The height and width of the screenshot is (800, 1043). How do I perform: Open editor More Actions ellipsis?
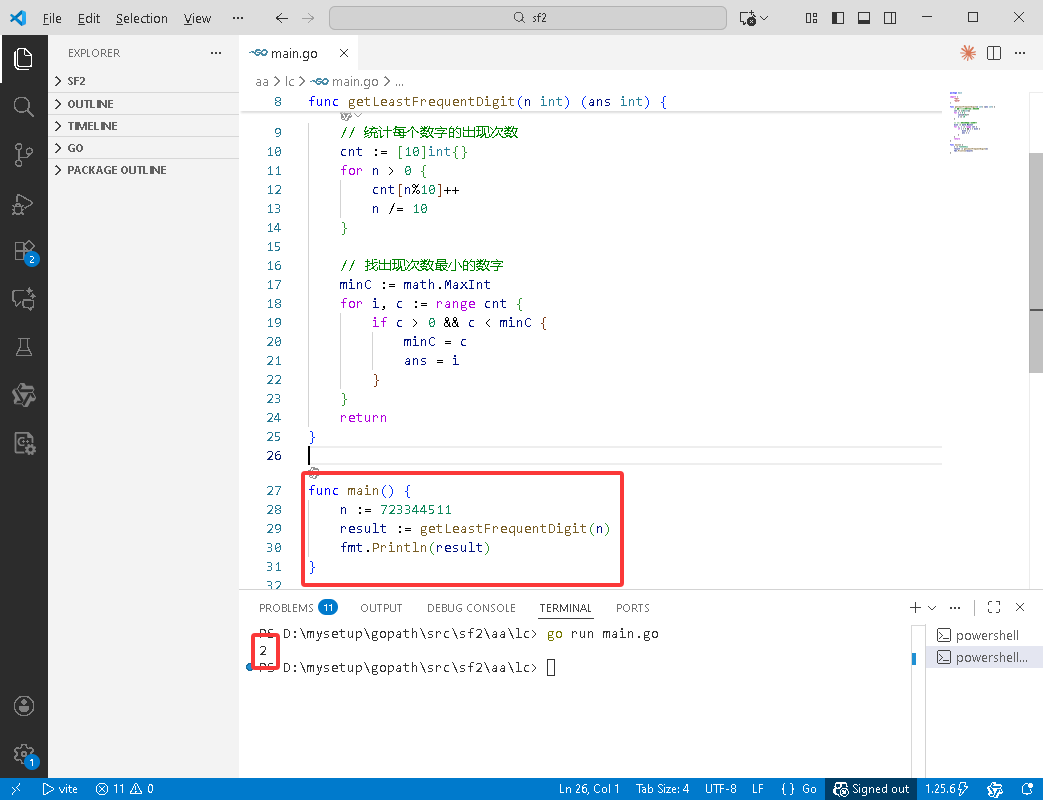point(1020,53)
